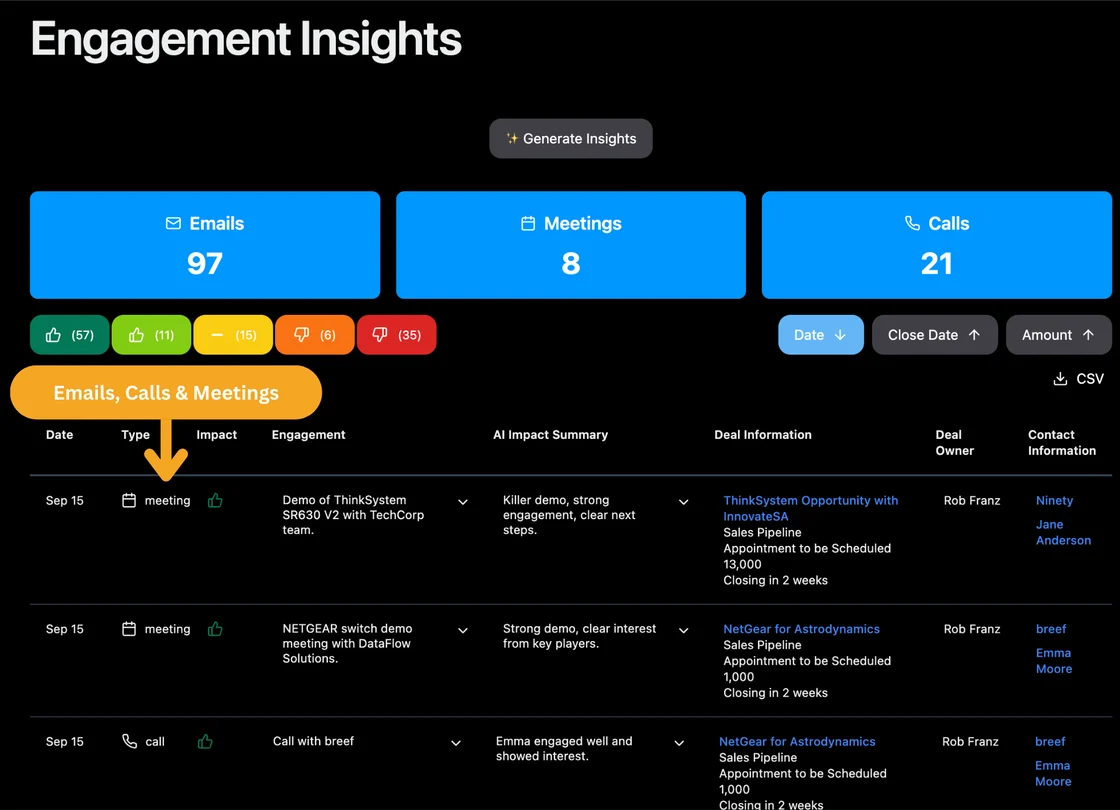
Task: Open the ThinkSystem Opportunity with InnovateSA deal
Action: 810,508
